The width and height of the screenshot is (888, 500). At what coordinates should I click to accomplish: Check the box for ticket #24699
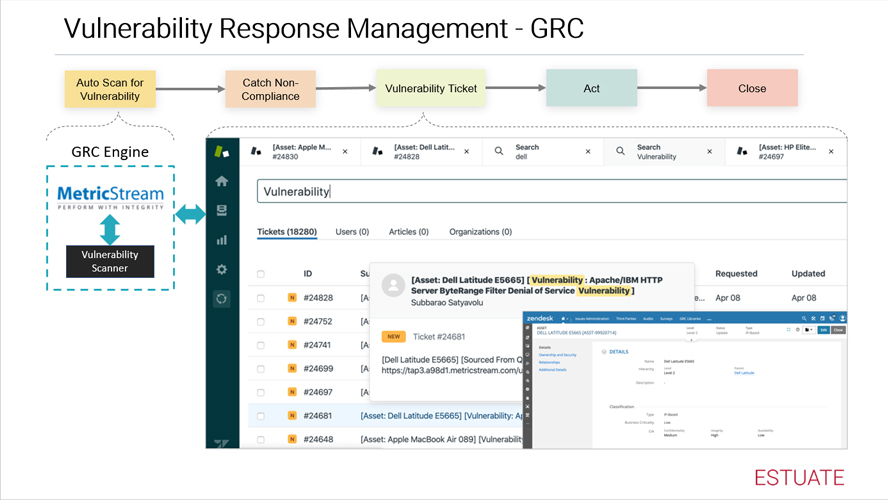click(x=261, y=369)
